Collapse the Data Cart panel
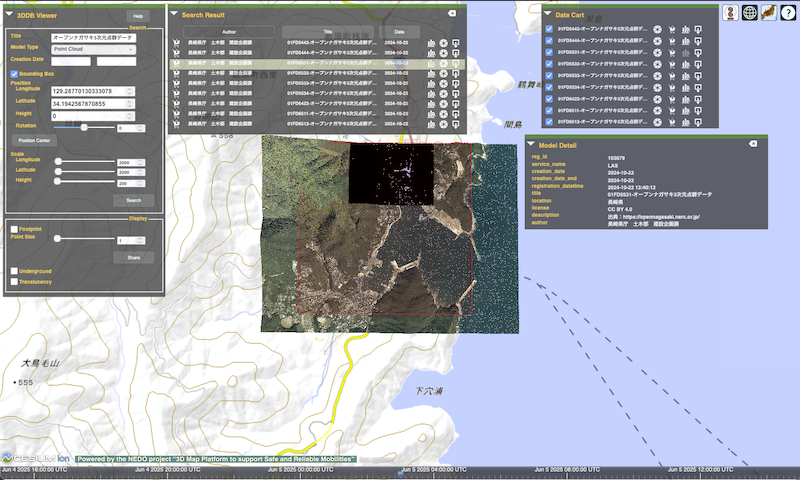 tap(548, 14)
